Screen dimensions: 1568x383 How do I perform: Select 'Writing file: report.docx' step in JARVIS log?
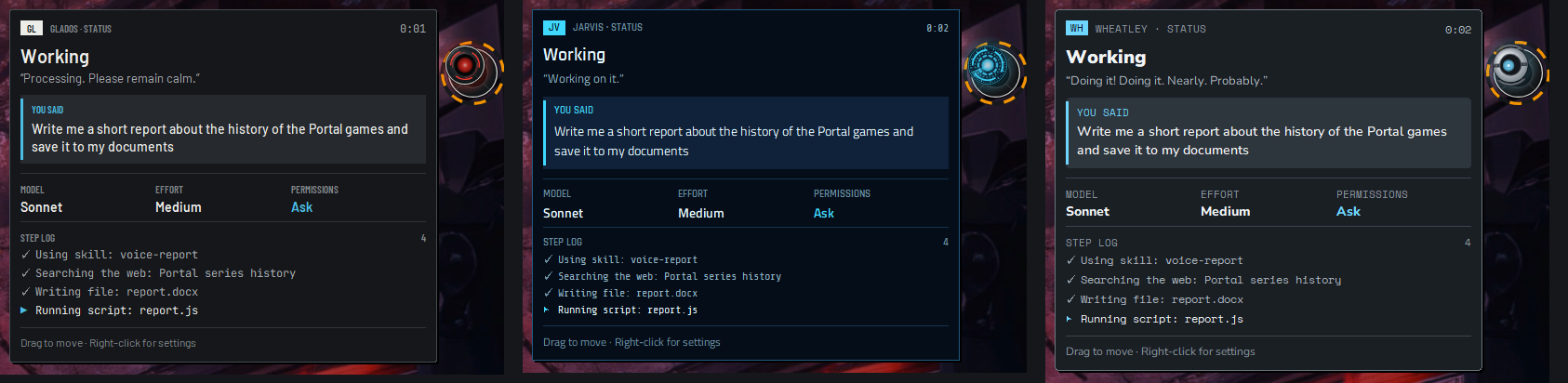click(x=620, y=294)
